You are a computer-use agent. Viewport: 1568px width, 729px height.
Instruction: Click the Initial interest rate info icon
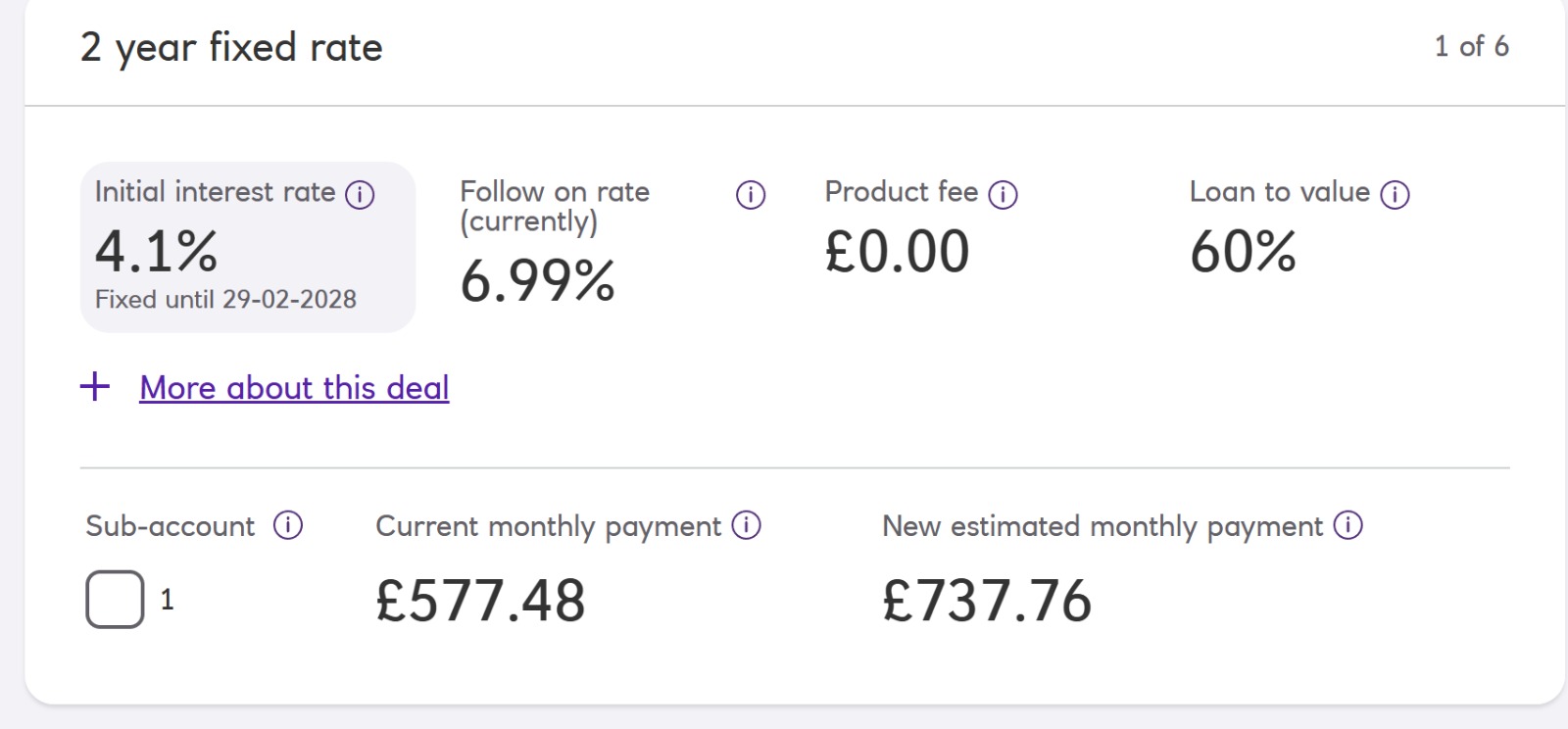360,195
